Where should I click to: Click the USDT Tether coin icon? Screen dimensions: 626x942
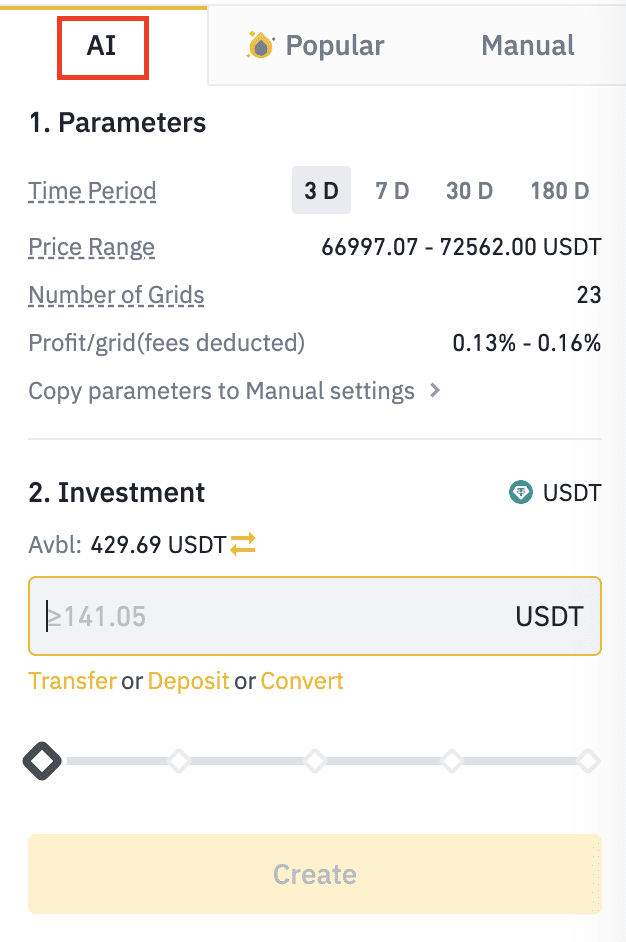[x=521, y=492]
